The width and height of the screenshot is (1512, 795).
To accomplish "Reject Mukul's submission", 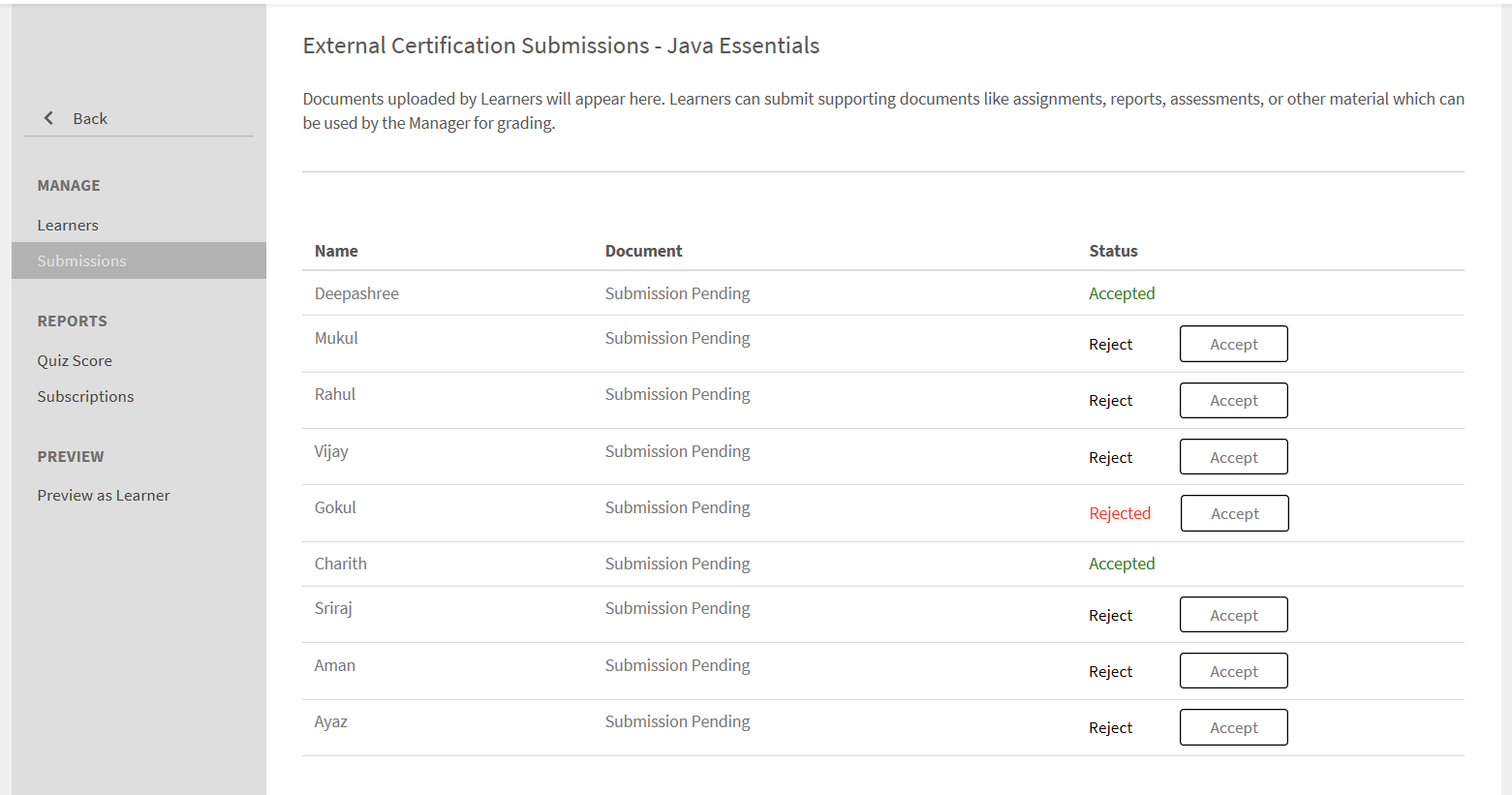I will pos(1110,345).
